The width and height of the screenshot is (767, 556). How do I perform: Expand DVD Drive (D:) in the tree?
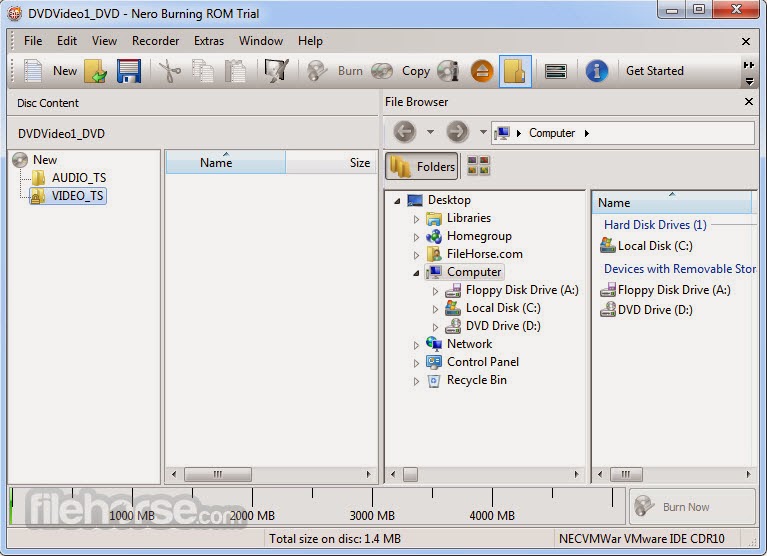[435, 327]
